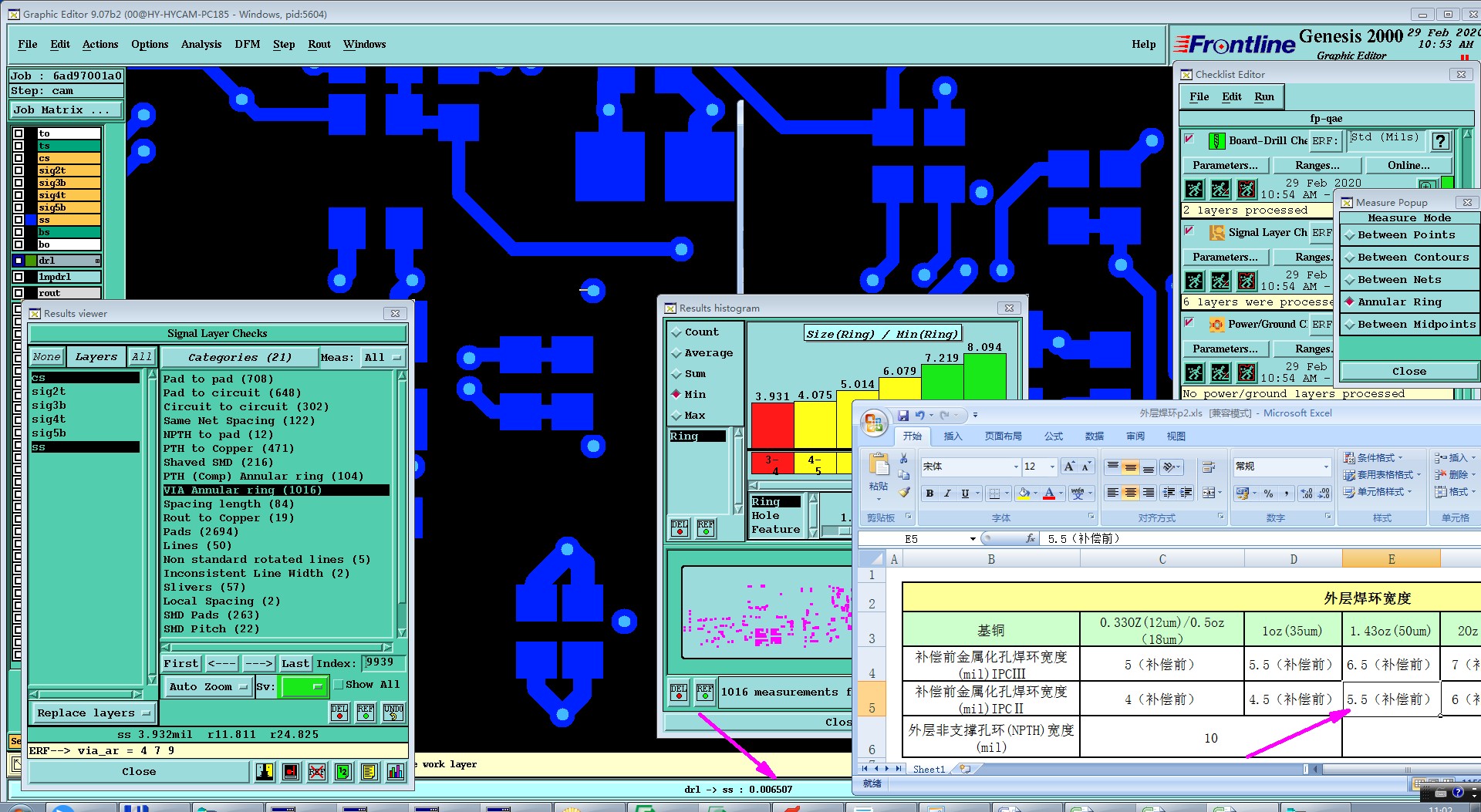Click the Excel center align icon
This screenshot has width=1481, height=812.
coord(1130,493)
